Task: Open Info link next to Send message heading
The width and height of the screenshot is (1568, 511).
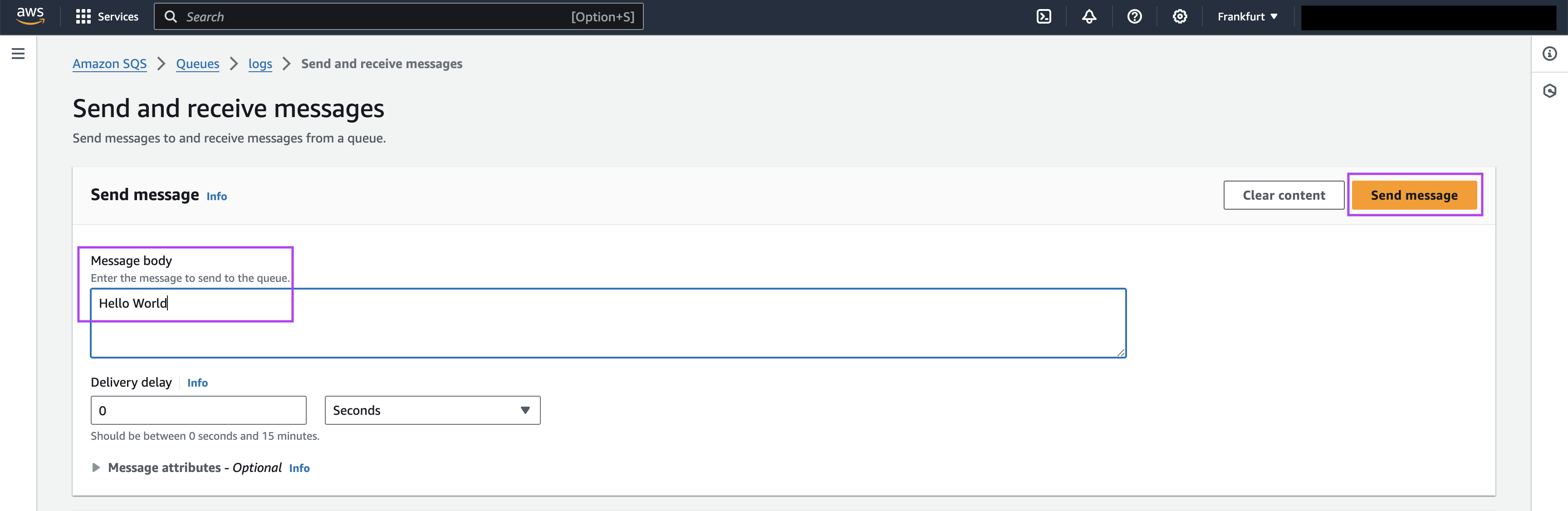Action: click(x=217, y=196)
